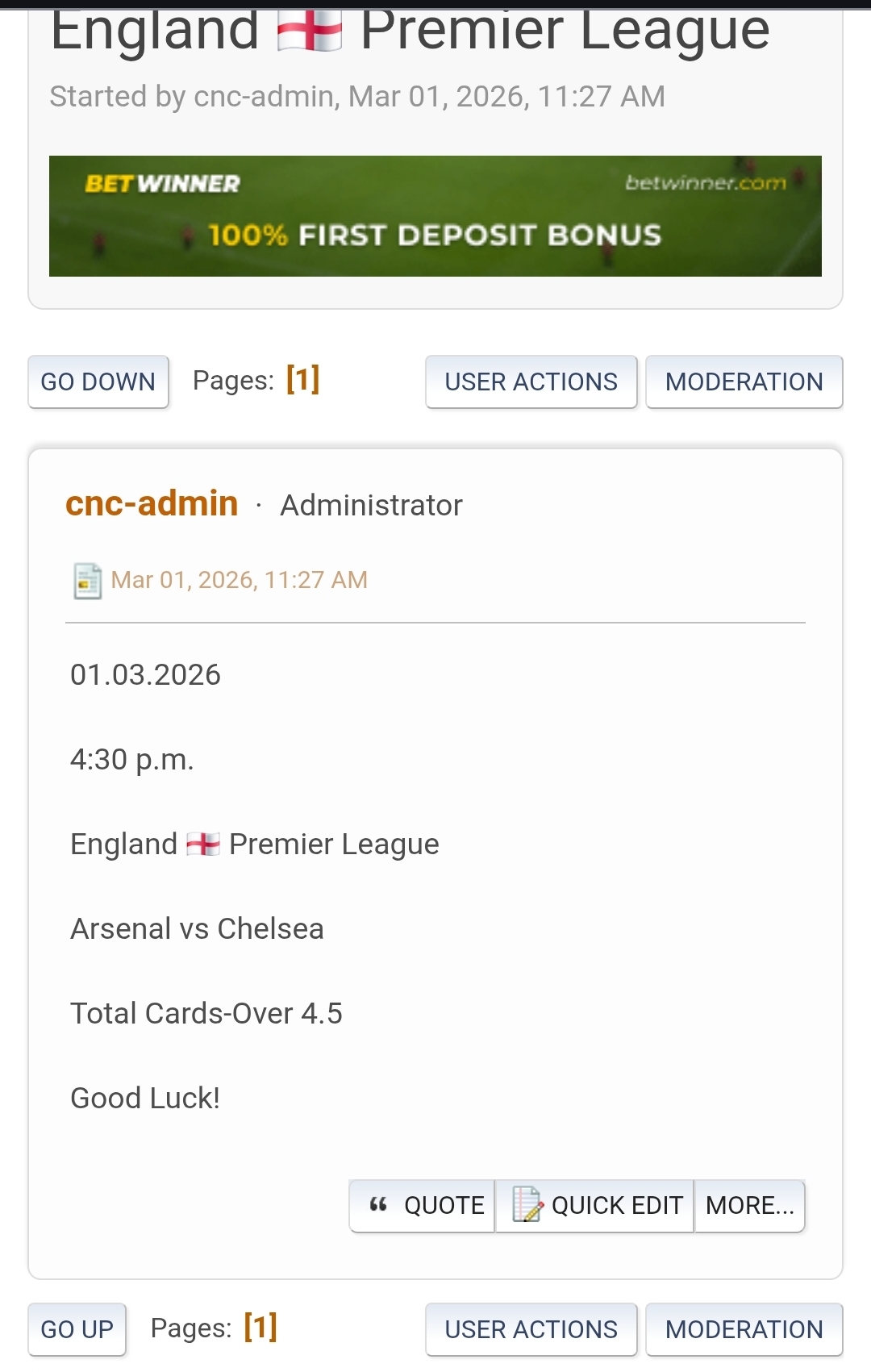The image size is (871, 1372).
Task: Click the post timestamp Mar 01, 2026 link
Action: (x=239, y=580)
